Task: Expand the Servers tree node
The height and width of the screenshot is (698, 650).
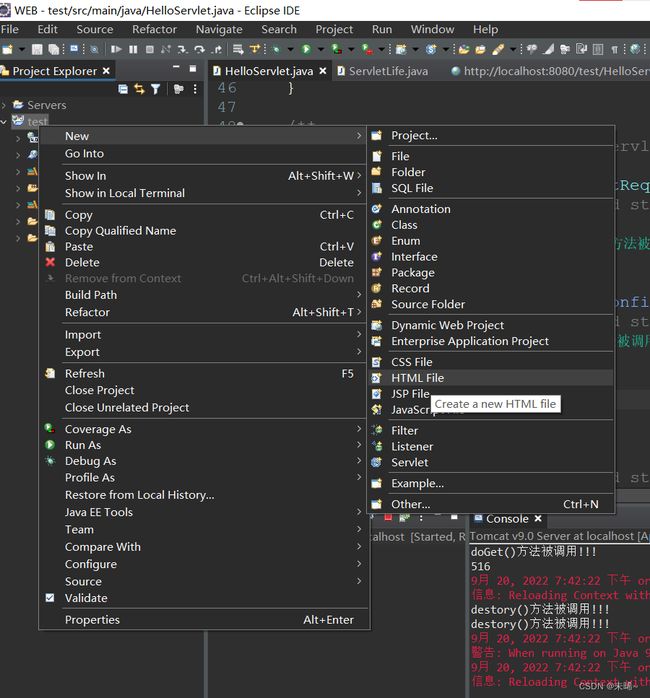Action: [4, 105]
